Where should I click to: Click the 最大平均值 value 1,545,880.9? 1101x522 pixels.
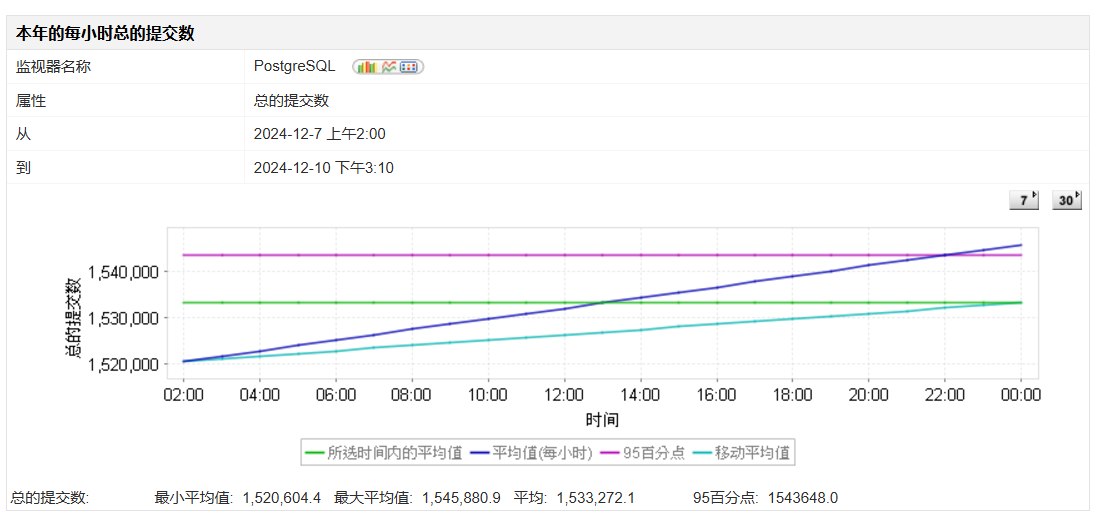461,498
